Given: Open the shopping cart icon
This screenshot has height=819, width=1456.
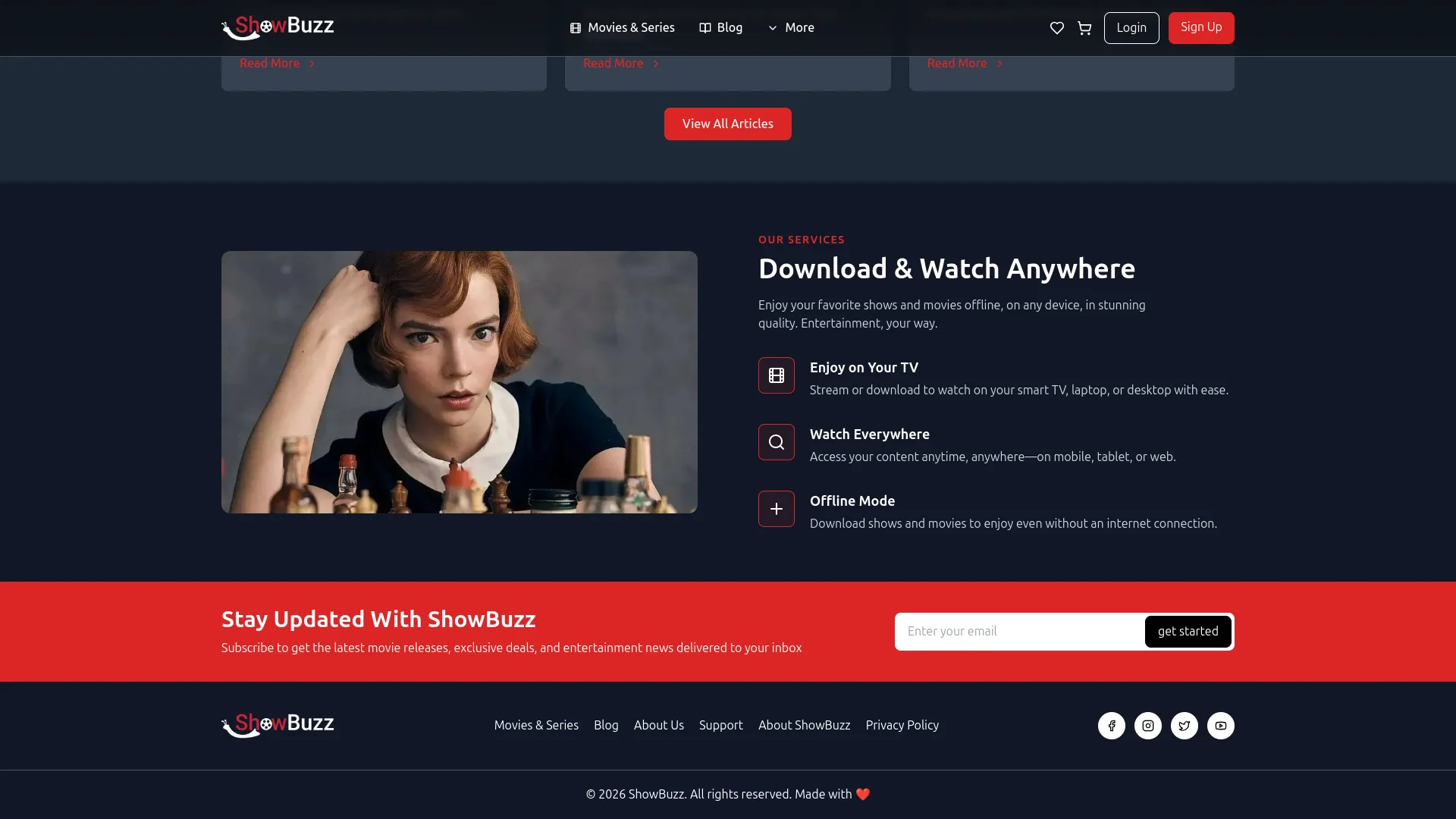Looking at the screenshot, I should pos(1084,28).
